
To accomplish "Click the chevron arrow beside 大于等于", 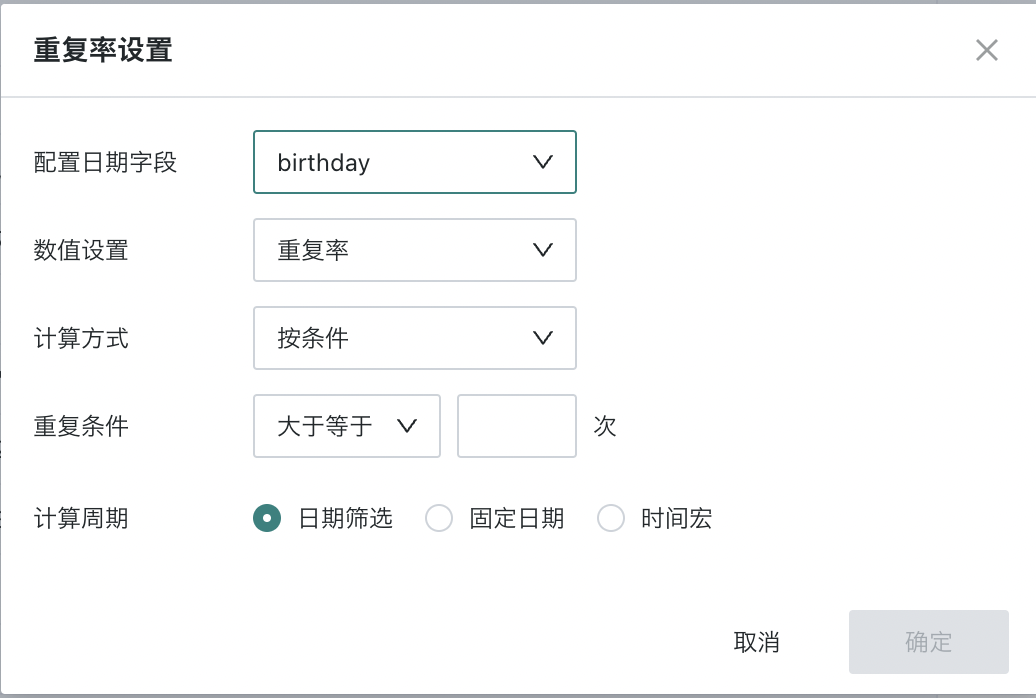I will (407, 426).
